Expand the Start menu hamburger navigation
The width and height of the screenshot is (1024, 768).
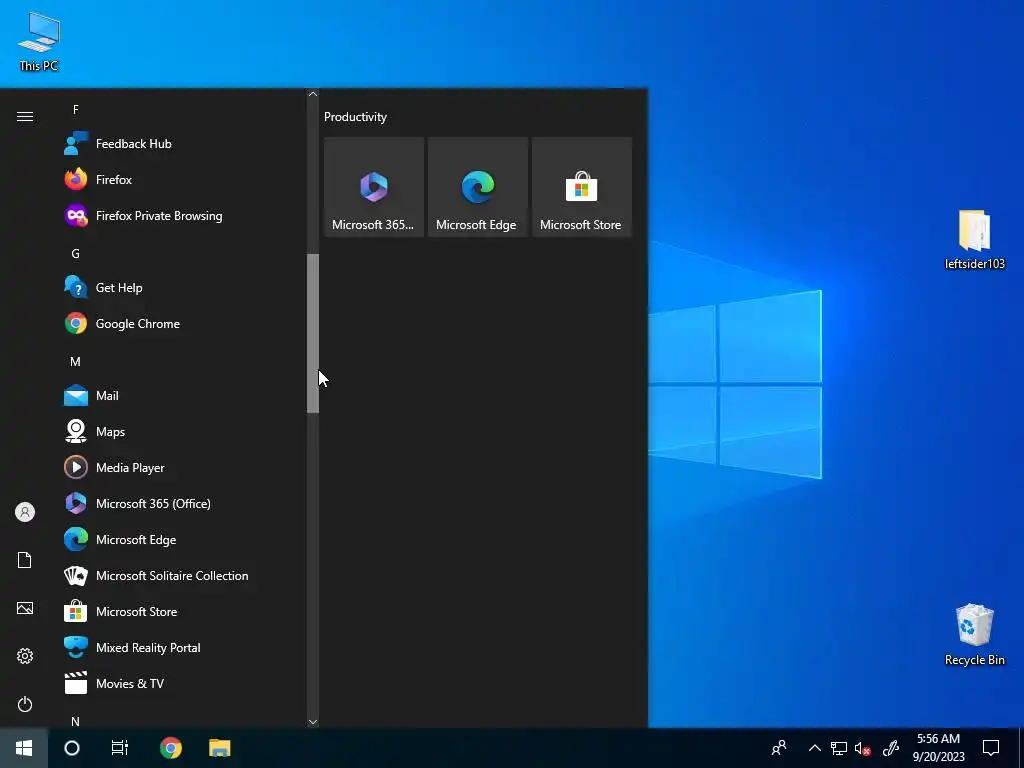click(25, 116)
